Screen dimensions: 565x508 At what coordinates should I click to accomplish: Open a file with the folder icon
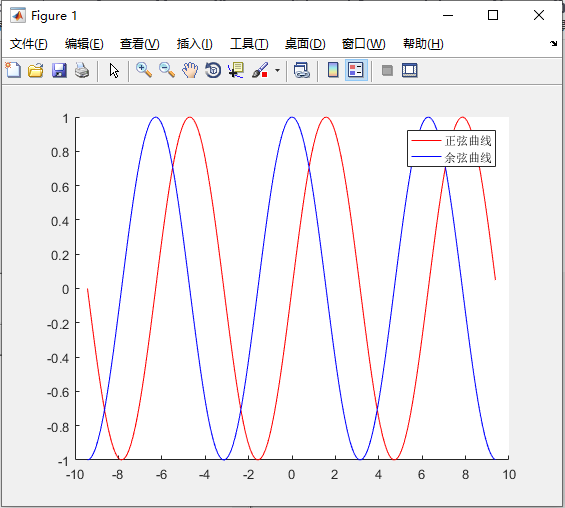point(36,70)
